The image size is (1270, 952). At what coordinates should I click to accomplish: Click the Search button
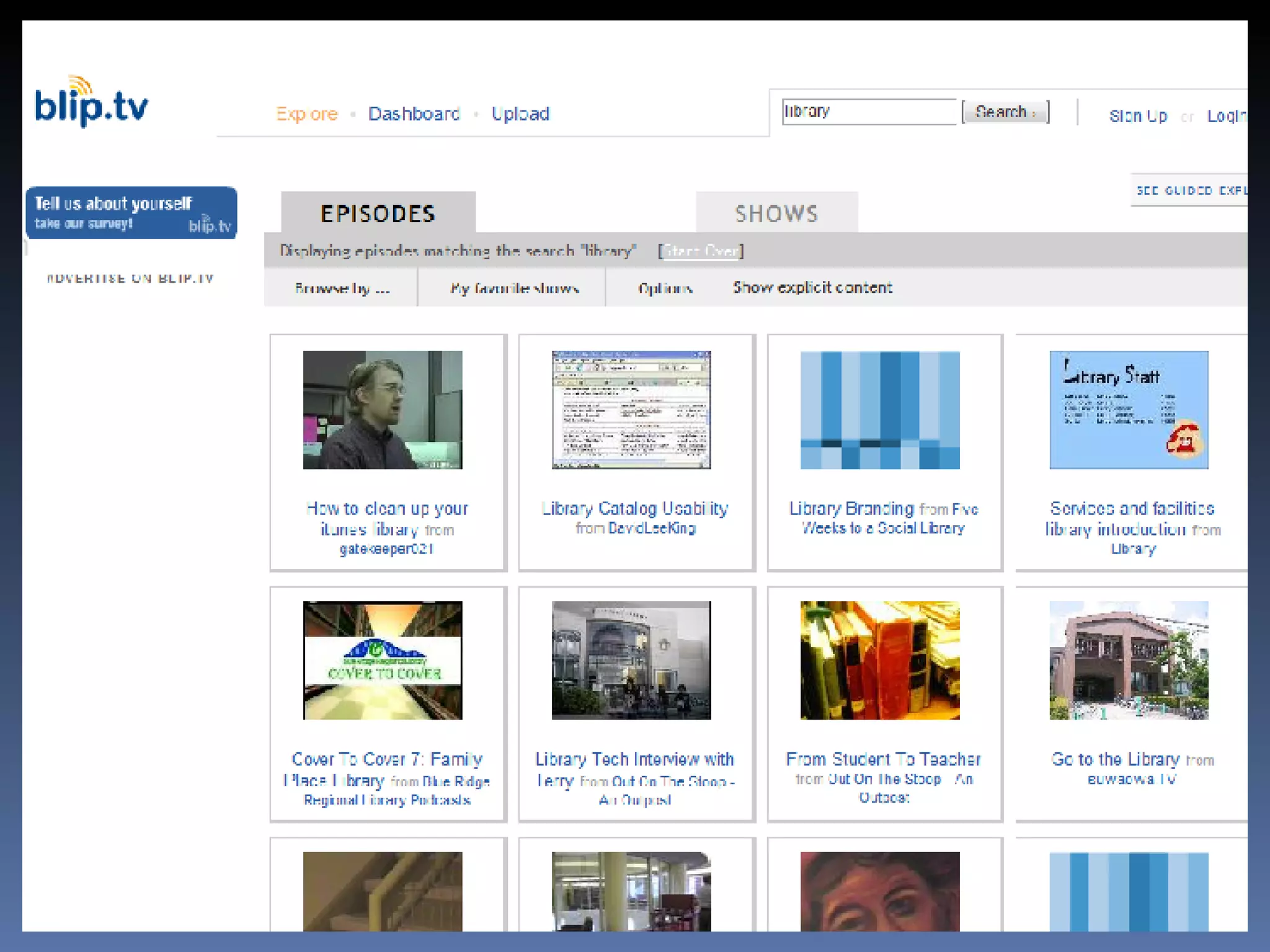click(x=1005, y=112)
